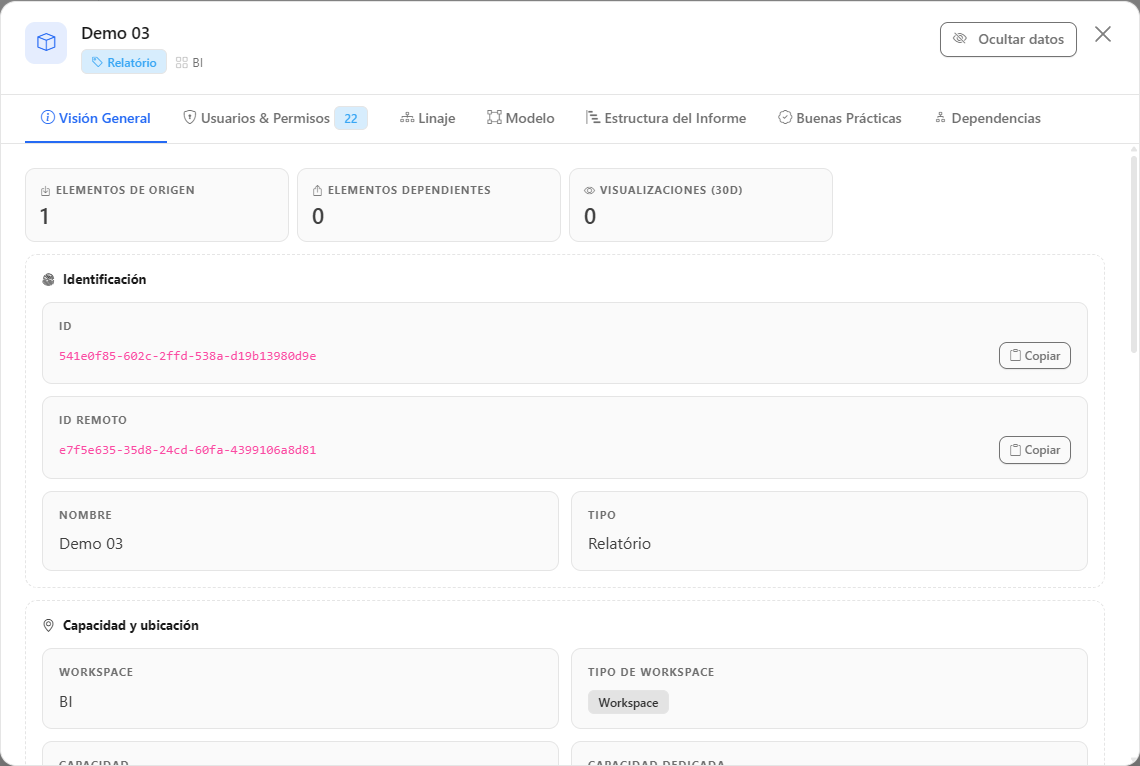Image resolution: width=1140 pixels, height=766 pixels.
Task: Click the tag icon in Relatório badge
Action: tap(97, 63)
